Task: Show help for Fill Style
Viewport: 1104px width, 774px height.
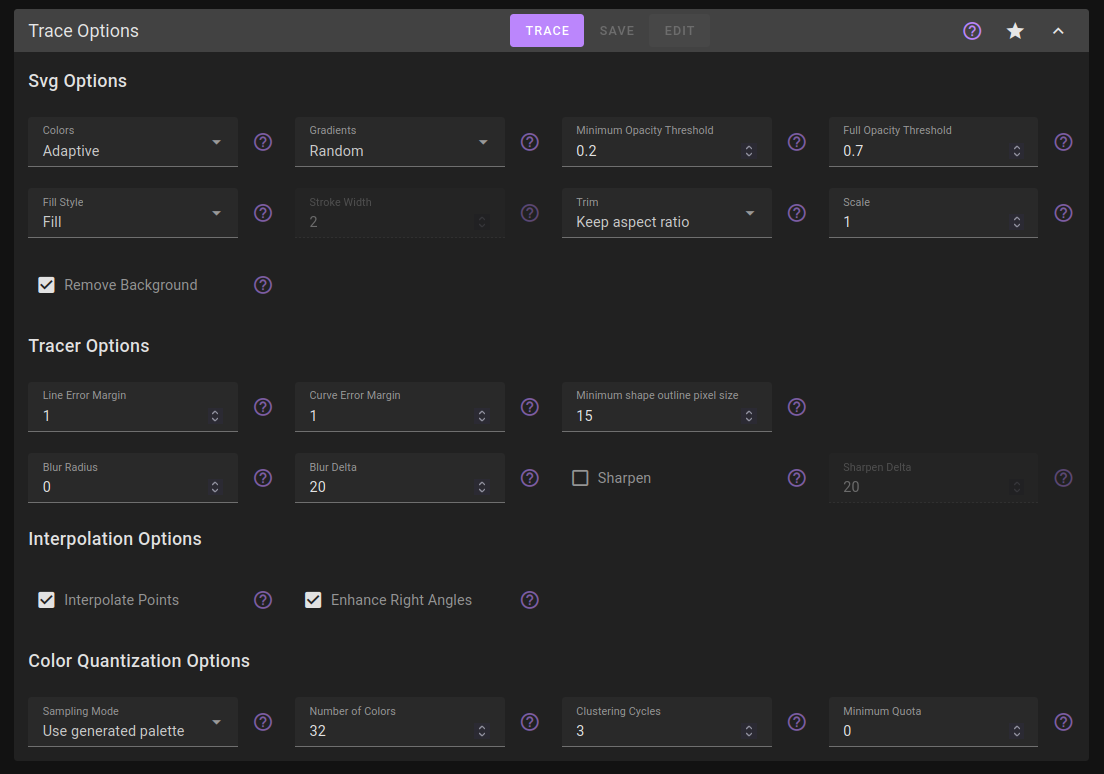Action: click(x=263, y=213)
